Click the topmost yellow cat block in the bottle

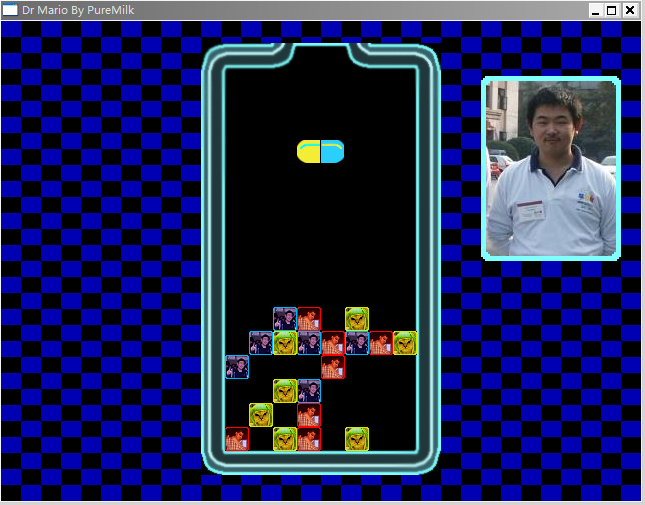tap(357, 319)
